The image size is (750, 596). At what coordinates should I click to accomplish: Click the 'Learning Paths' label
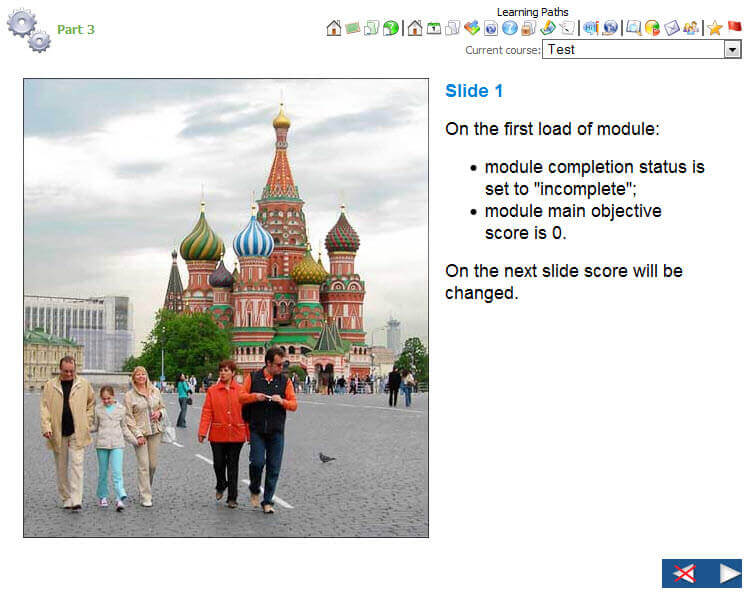532,12
